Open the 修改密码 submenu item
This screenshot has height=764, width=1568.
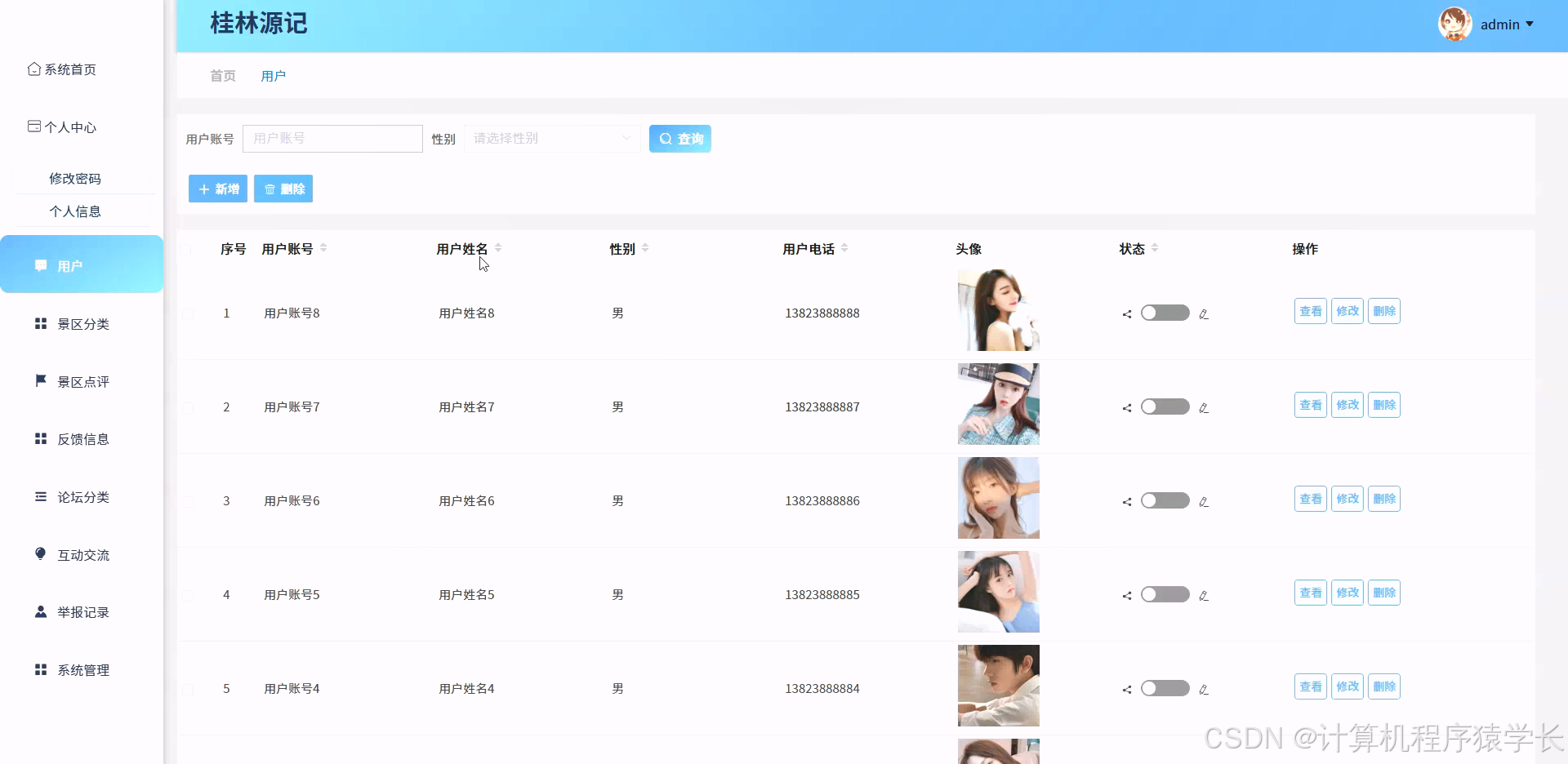click(75, 179)
